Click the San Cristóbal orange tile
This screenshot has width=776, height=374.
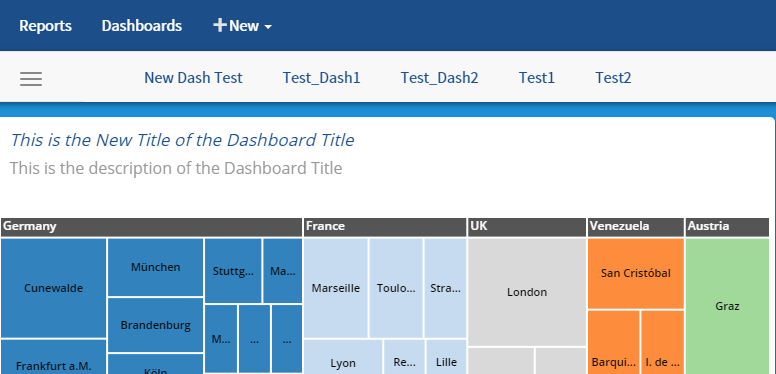point(636,274)
